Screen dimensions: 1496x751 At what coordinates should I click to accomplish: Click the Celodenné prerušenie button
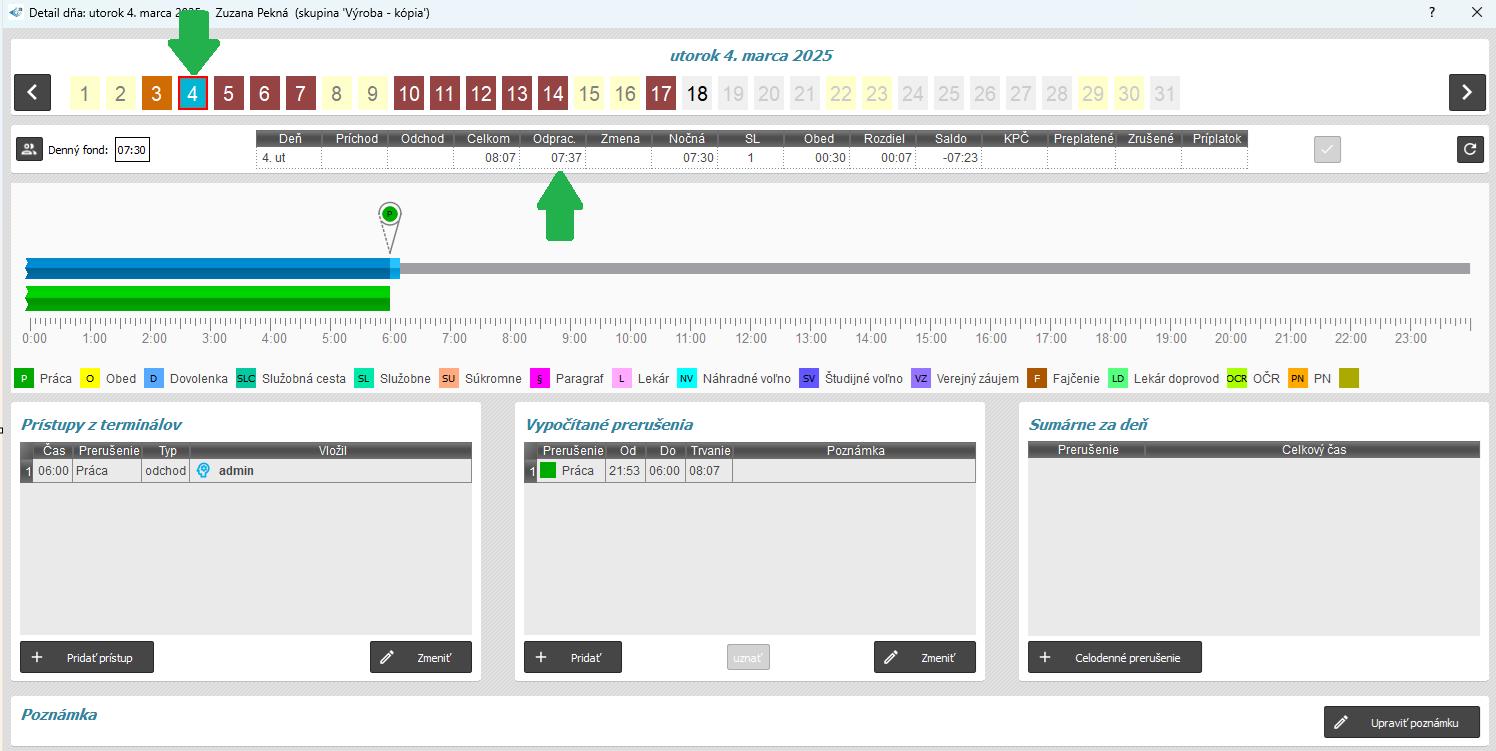click(x=1114, y=657)
